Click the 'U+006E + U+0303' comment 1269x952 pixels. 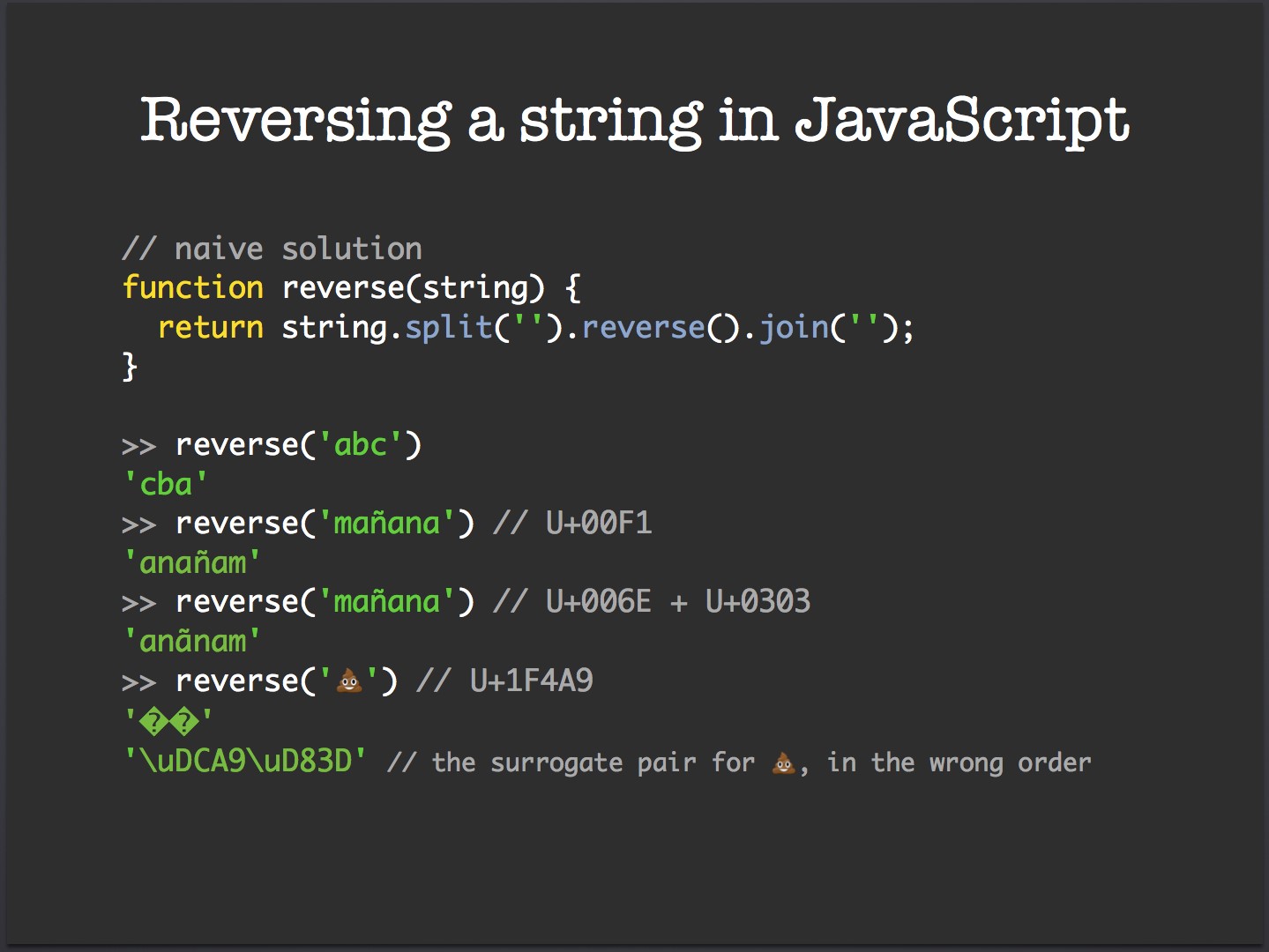click(x=678, y=602)
